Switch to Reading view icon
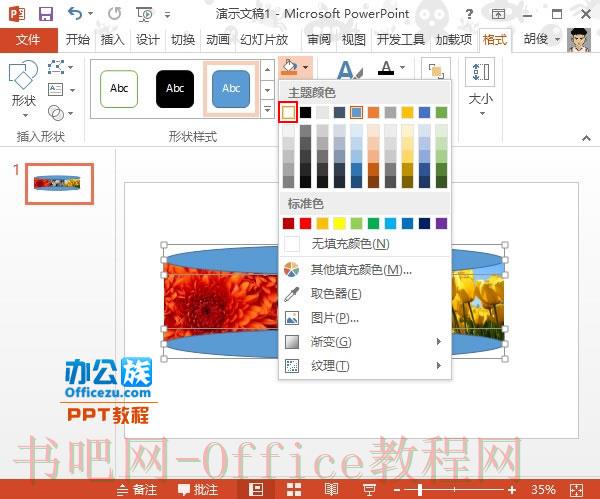 click(x=331, y=489)
